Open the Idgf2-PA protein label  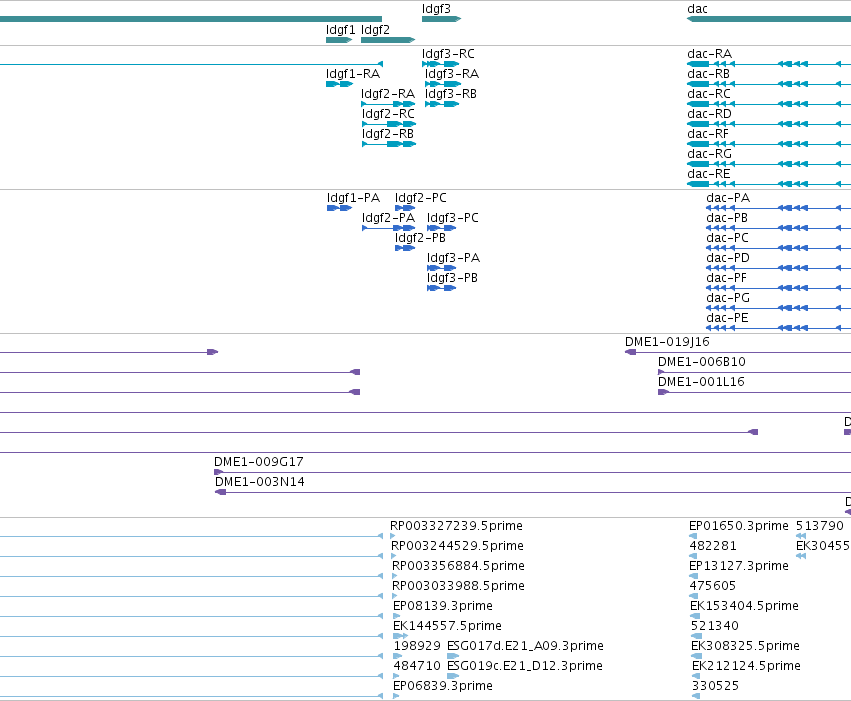click(x=389, y=218)
